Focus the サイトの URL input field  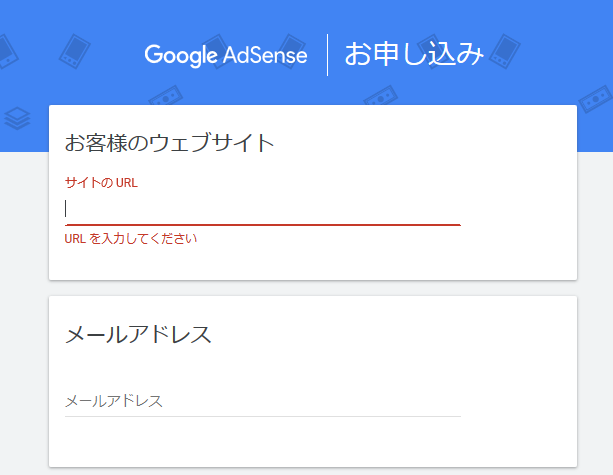262,208
